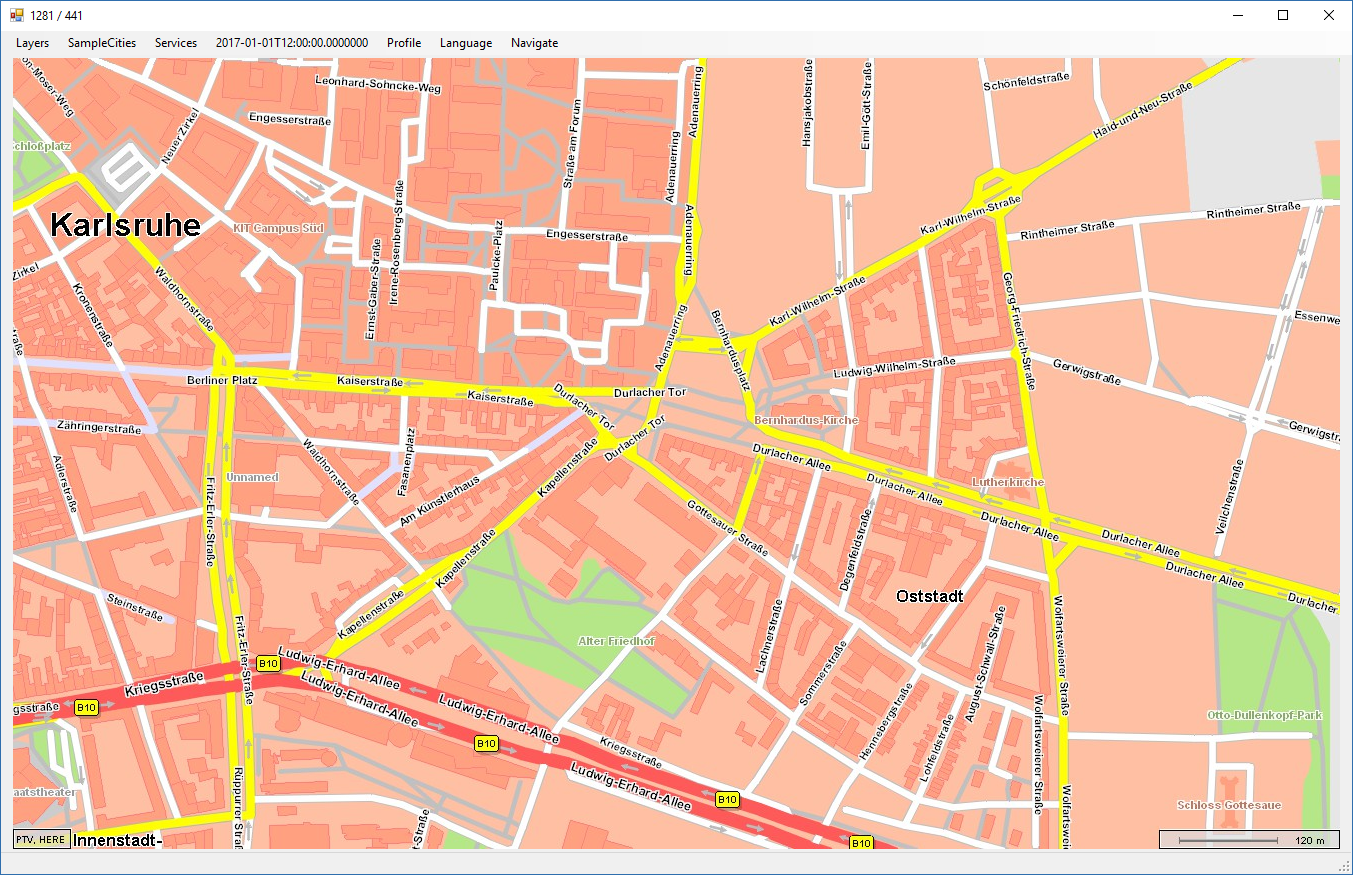Maximize the application window
1353x875 pixels.
pos(1283,15)
